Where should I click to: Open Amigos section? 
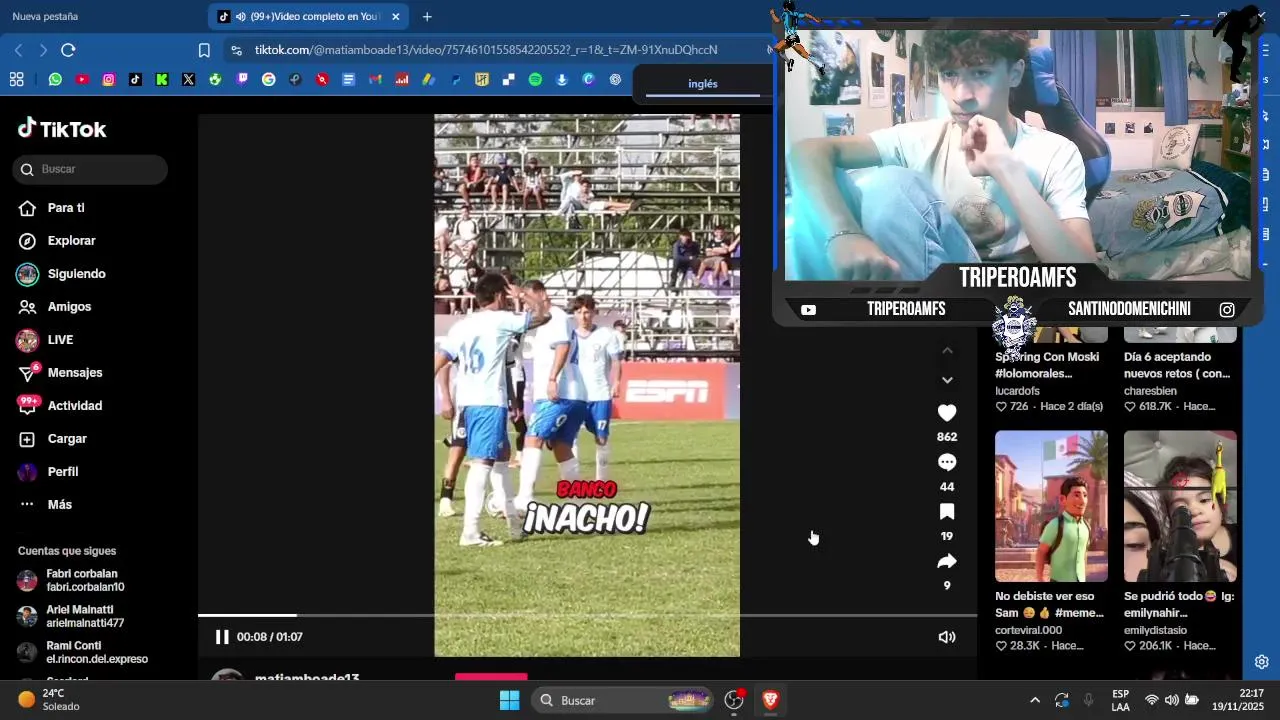(69, 307)
